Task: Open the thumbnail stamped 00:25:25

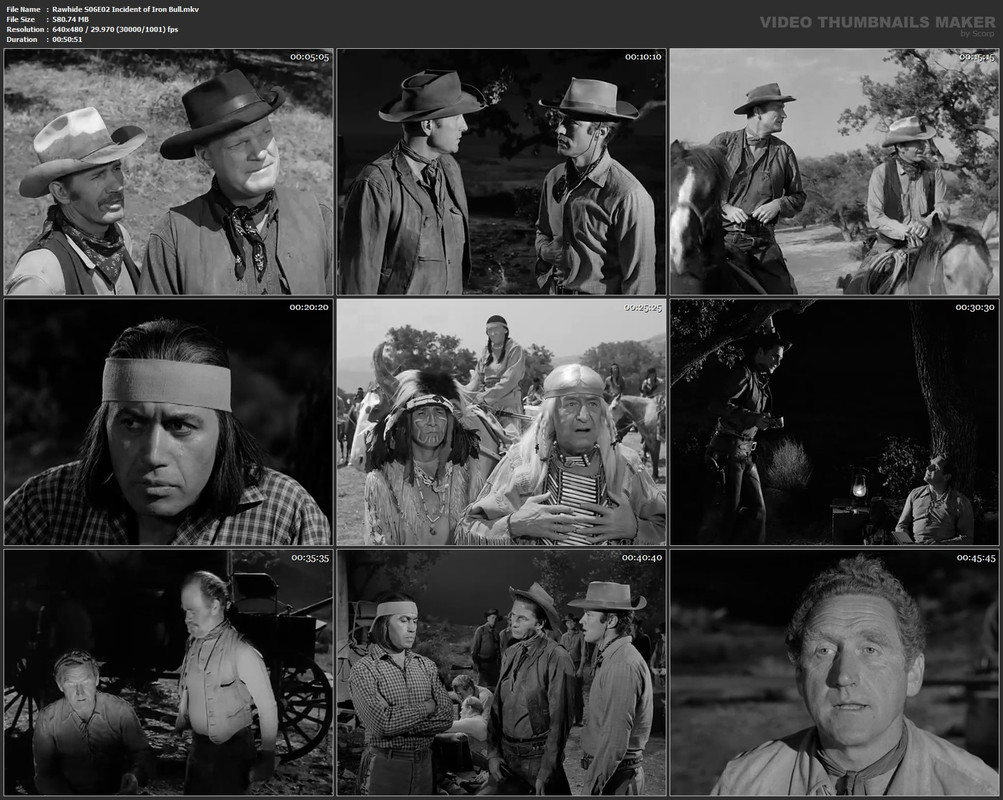Action: [502, 422]
